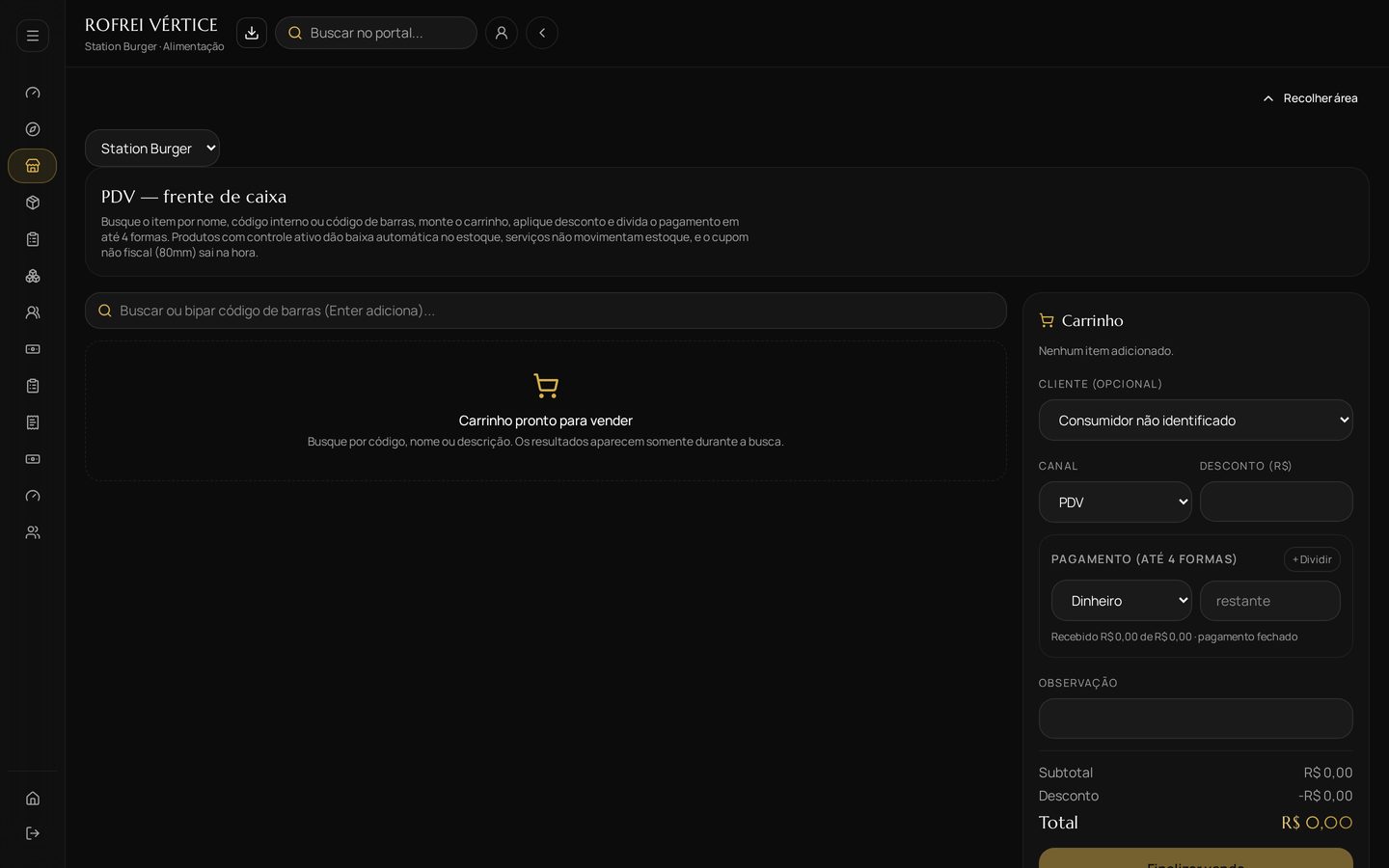1389x868 pixels.
Task: Open the user profile icon
Action: pyautogui.click(x=502, y=33)
